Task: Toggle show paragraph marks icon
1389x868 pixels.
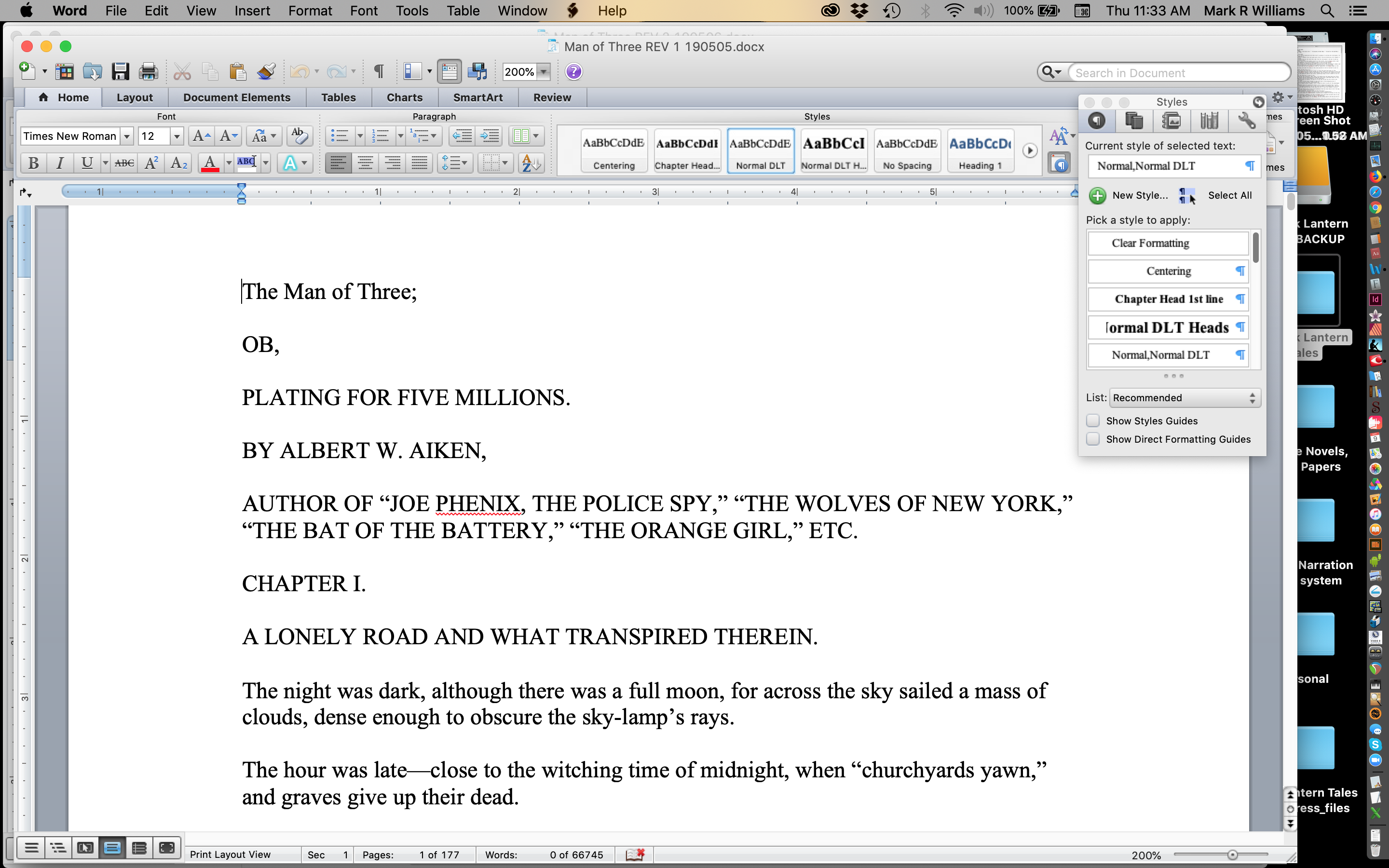Action: pyautogui.click(x=379, y=72)
